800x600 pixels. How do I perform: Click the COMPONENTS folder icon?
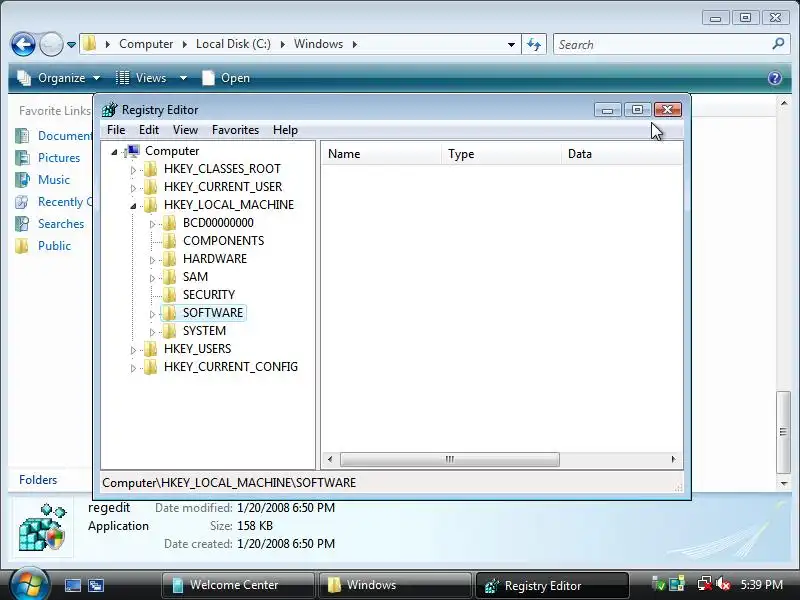(x=169, y=241)
